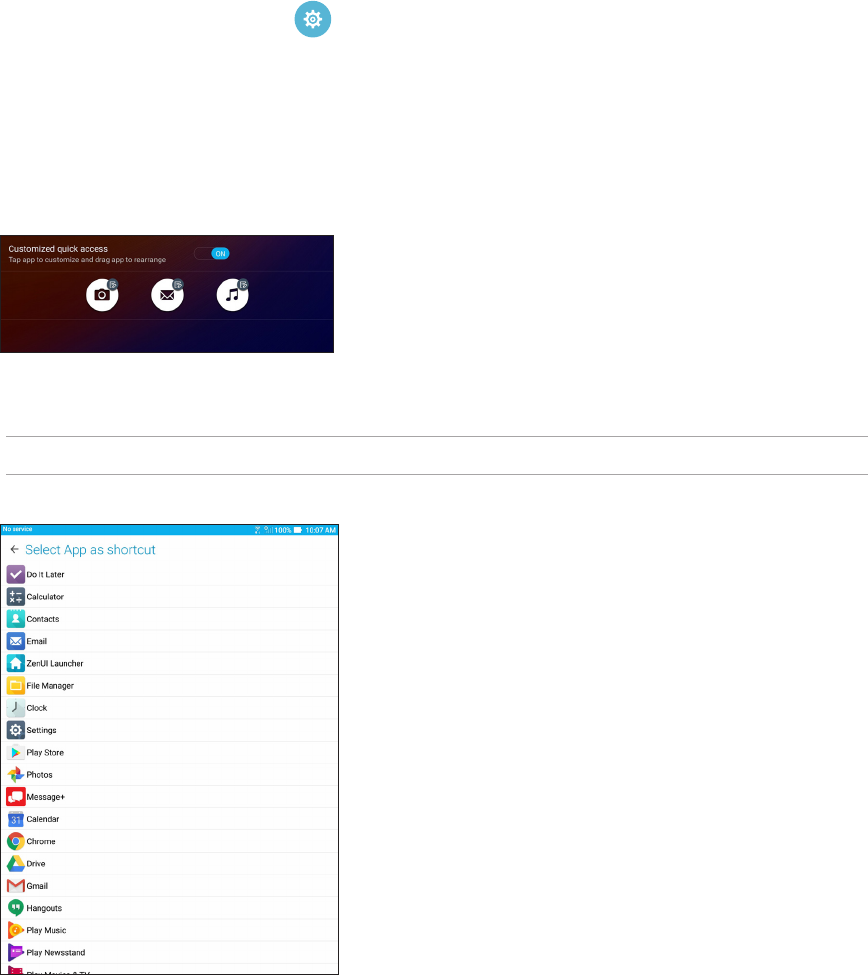Screen dimensions: 868x975
Task: Pick the Contacts app icon
Action: (x=16, y=619)
